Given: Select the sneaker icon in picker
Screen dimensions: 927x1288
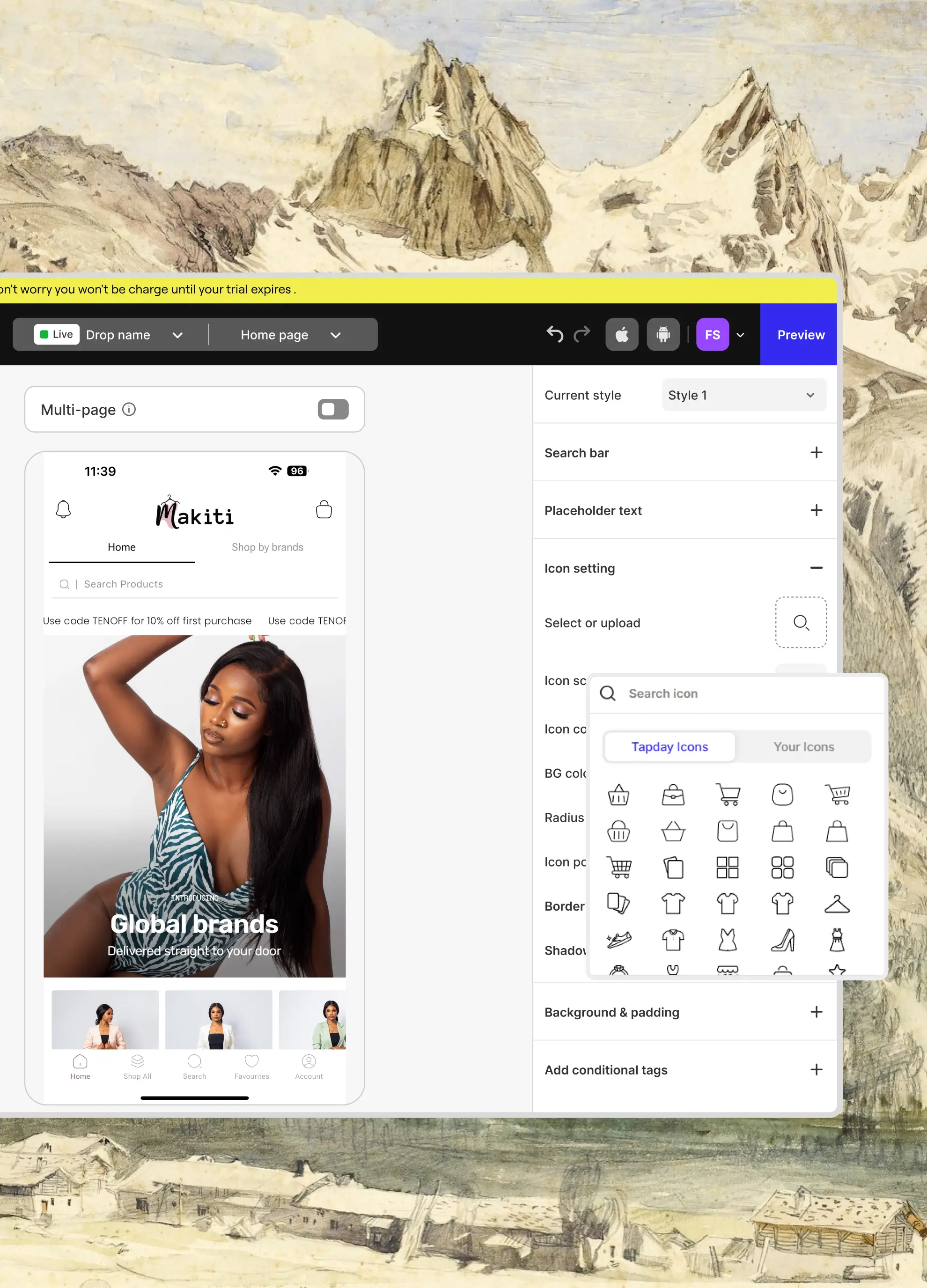Looking at the screenshot, I should click(x=618, y=940).
